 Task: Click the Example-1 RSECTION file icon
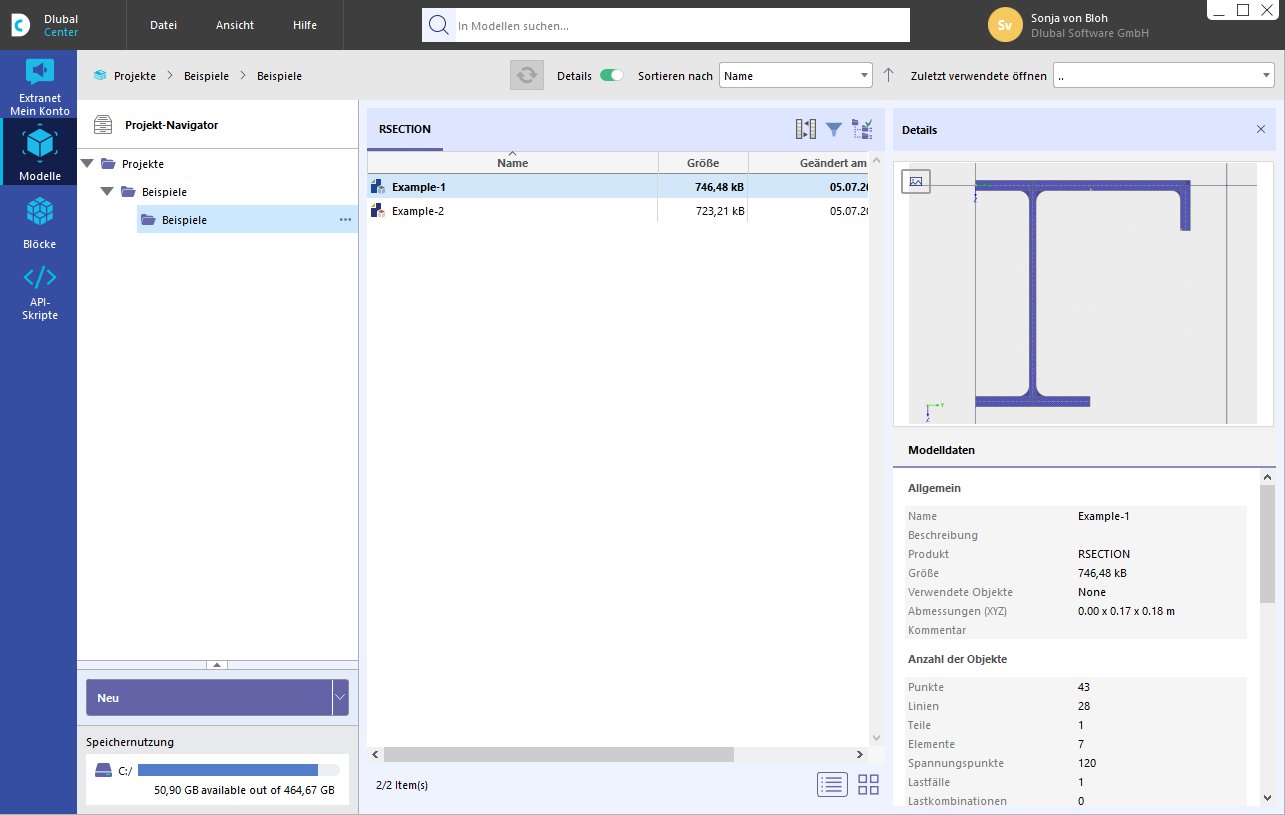pyautogui.click(x=378, y=186)
